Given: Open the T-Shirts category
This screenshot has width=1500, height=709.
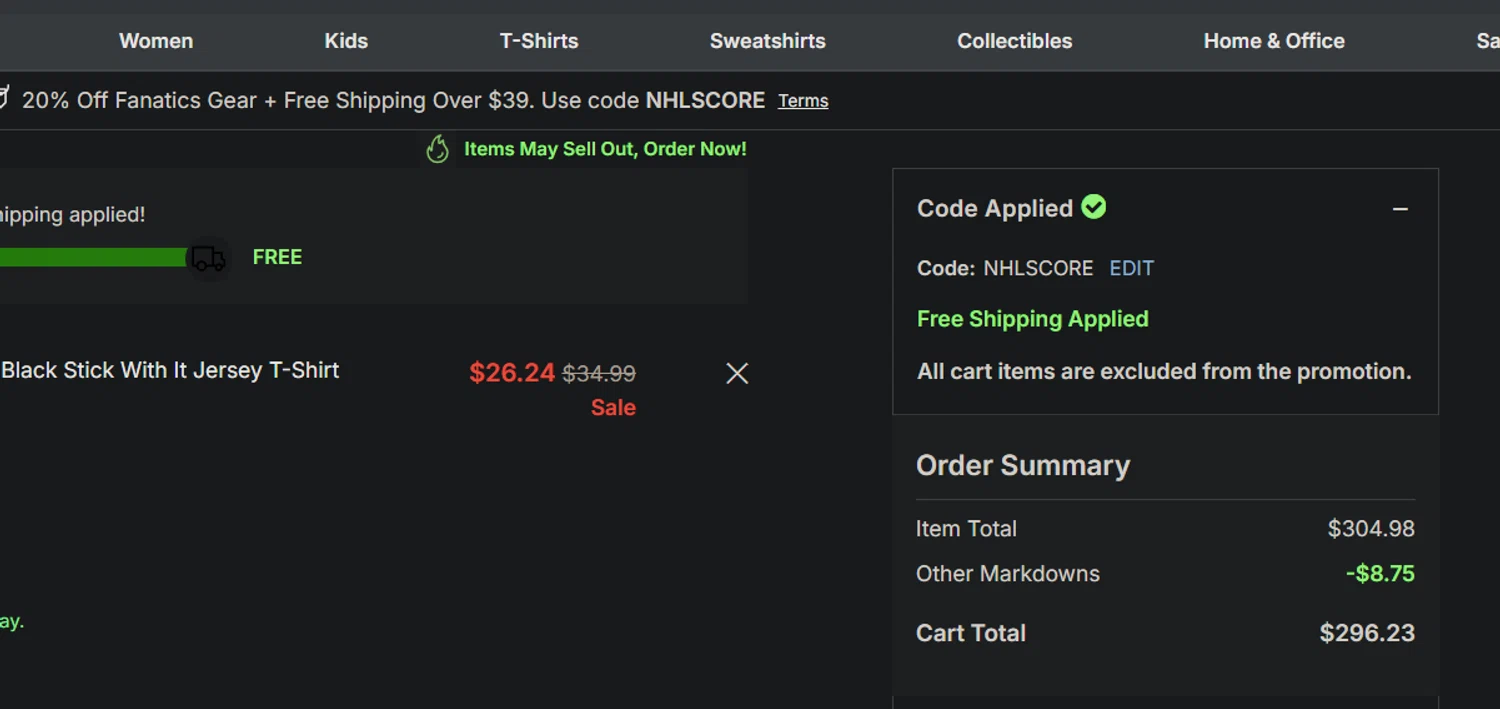Looking at the screenshot, I should [539, 41].
